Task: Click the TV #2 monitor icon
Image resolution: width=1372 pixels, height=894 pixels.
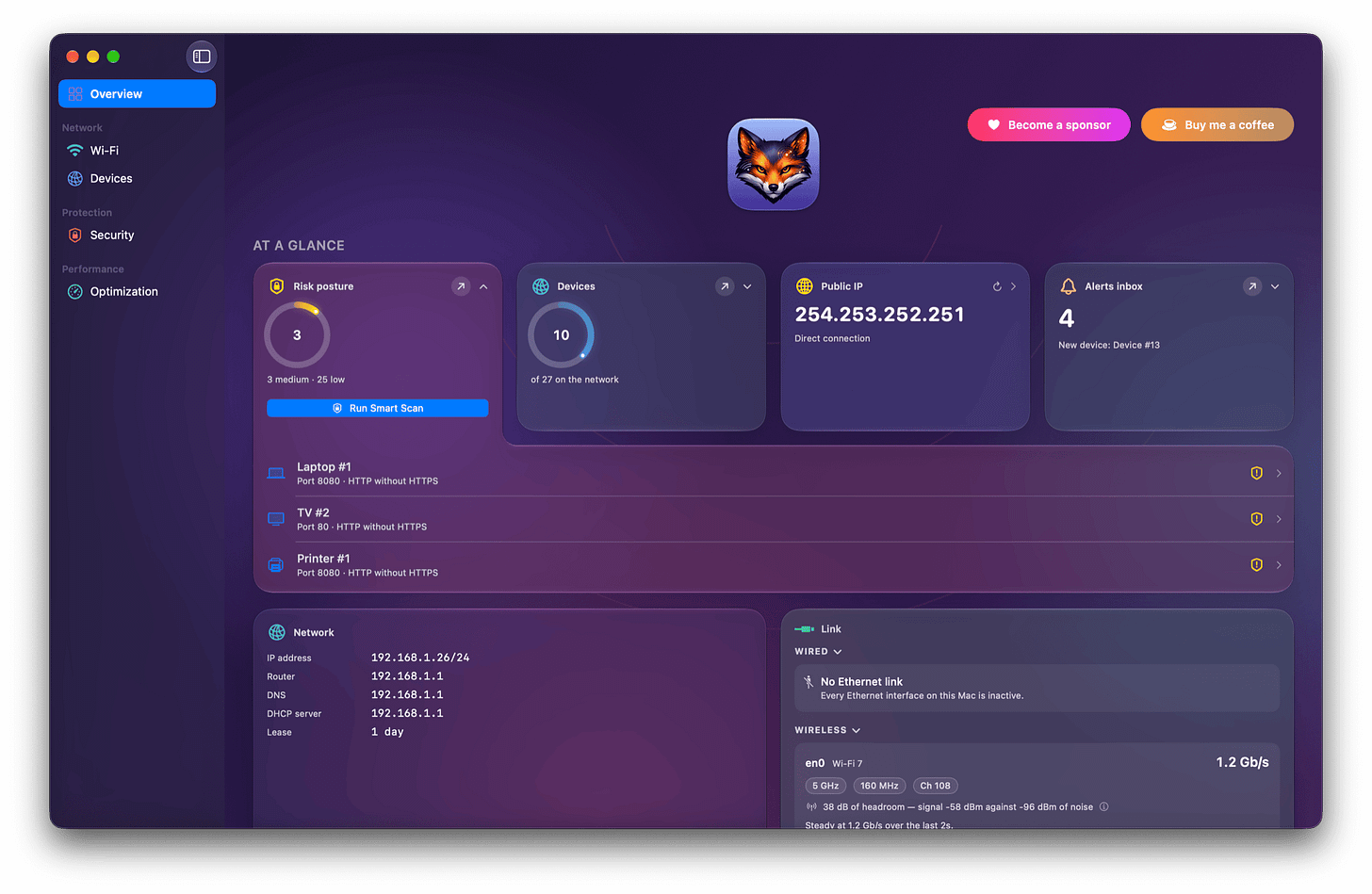Action: coord(276,519)
